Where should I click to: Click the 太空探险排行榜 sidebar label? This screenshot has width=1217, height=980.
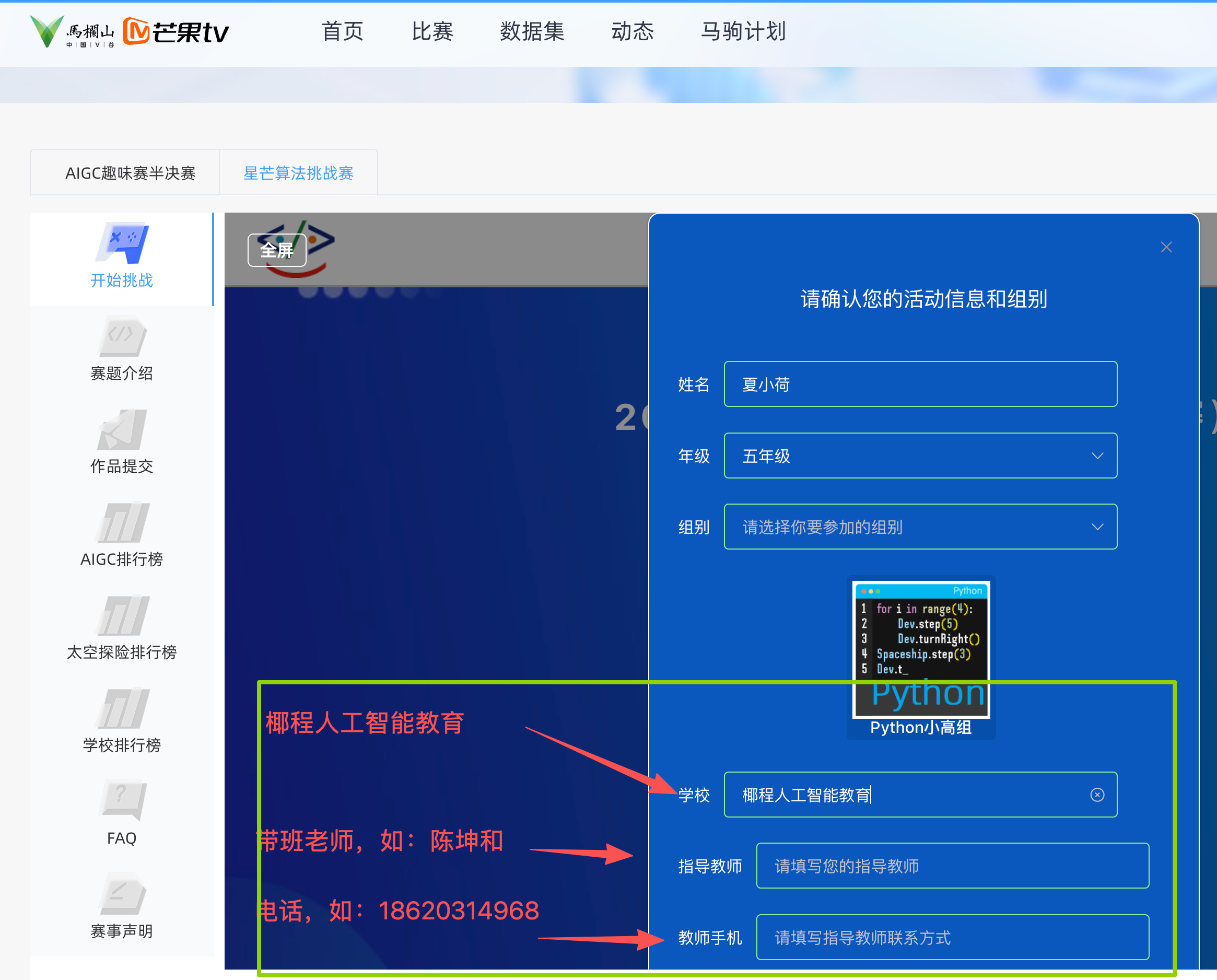122,652
